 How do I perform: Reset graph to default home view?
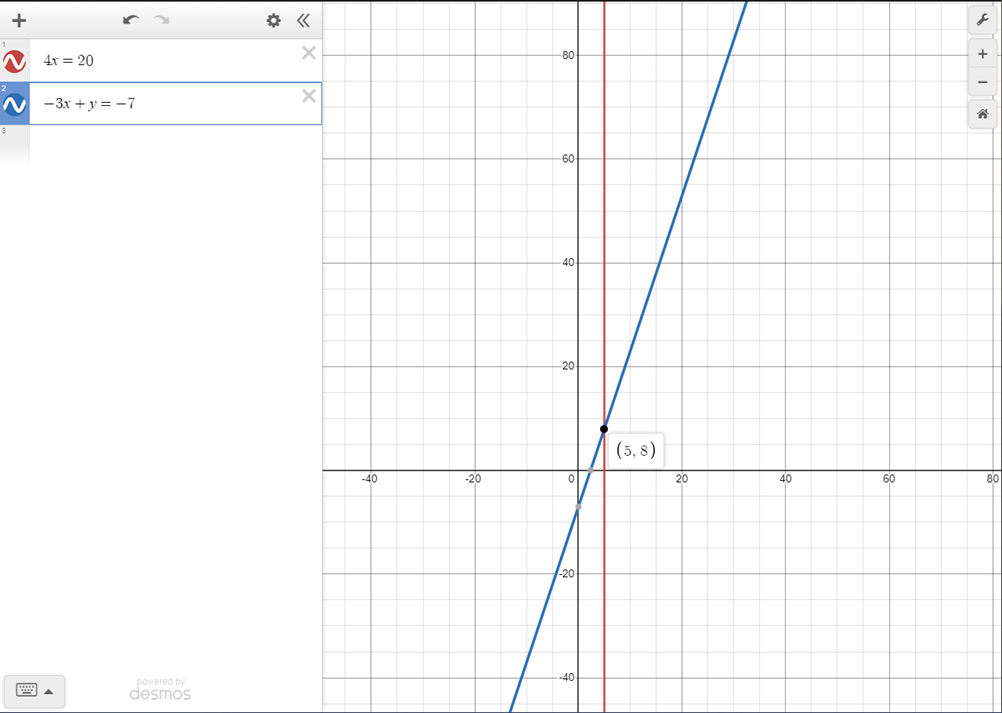coord(983,114)
